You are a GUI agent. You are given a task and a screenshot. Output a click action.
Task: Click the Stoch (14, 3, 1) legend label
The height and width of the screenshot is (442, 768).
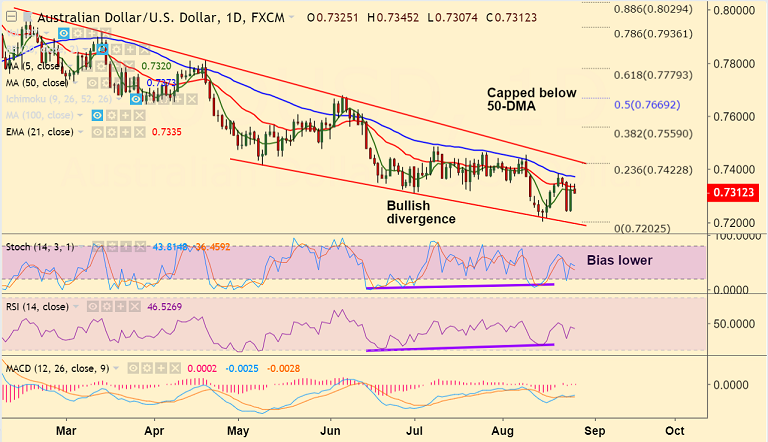(40, 246)
